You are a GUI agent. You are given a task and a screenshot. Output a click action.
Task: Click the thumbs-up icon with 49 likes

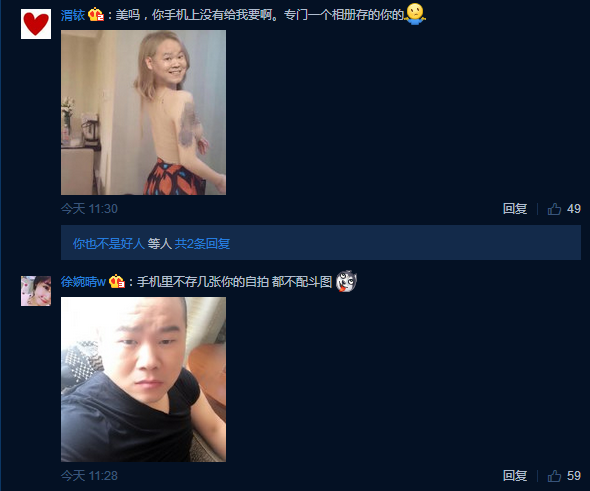pyautogui.click(x=554, y=209)
